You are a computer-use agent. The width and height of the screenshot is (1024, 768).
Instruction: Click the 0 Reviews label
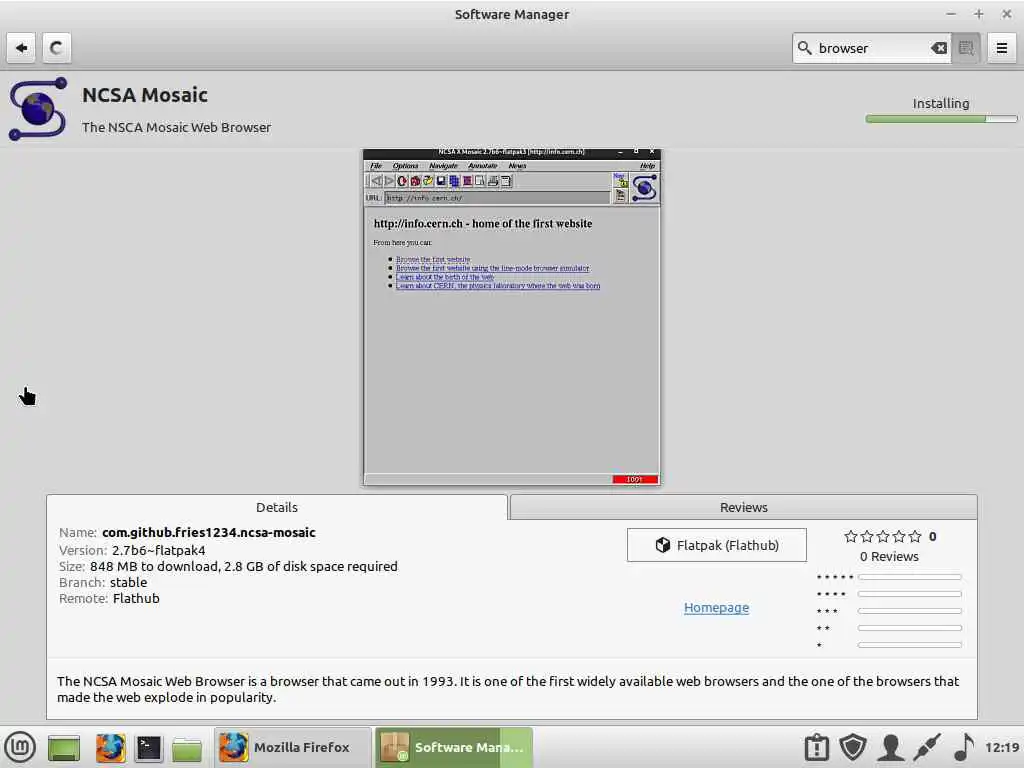[x=889, y=556]
